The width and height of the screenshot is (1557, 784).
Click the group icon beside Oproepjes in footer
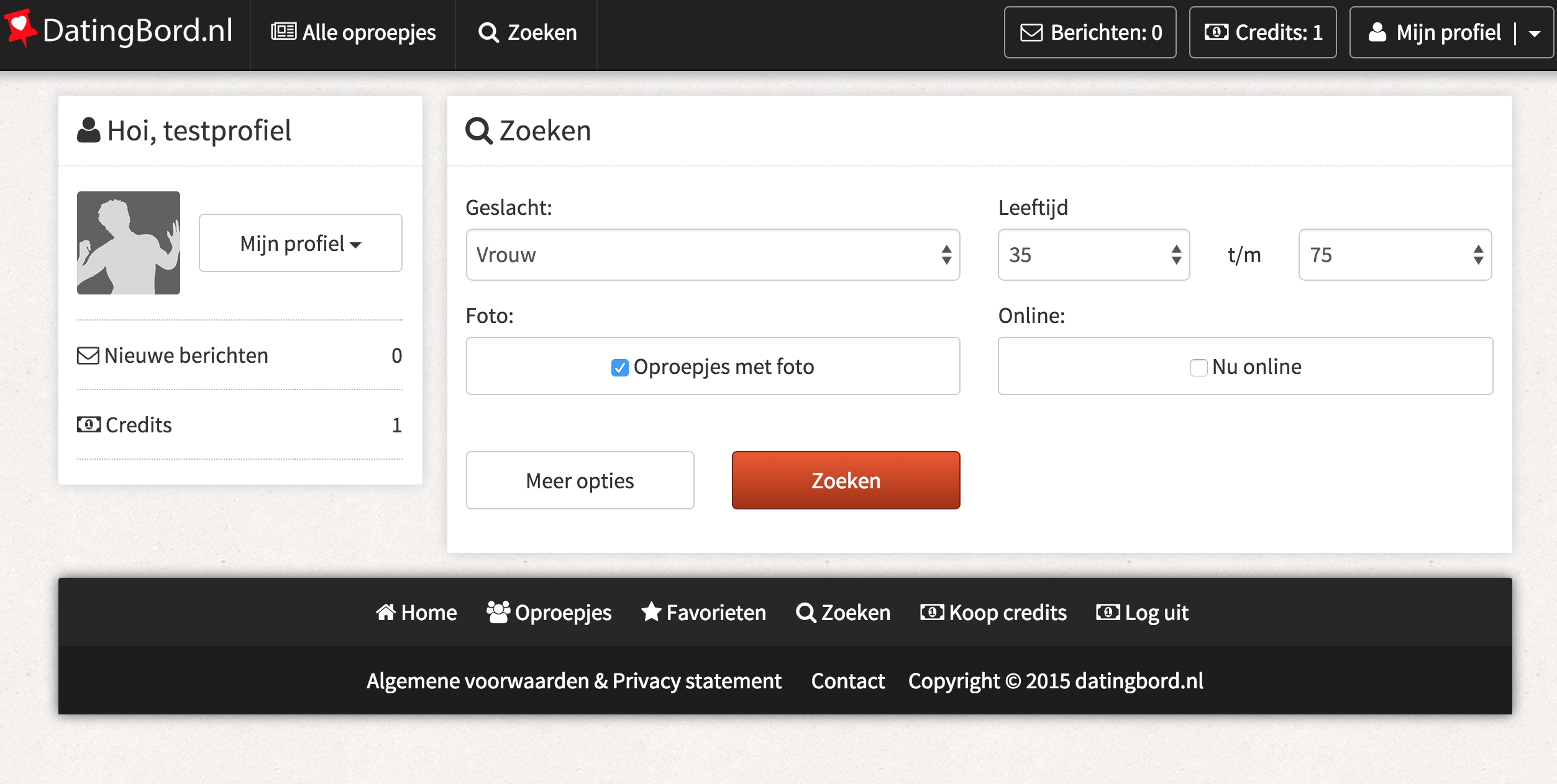[x=498, y=612]
